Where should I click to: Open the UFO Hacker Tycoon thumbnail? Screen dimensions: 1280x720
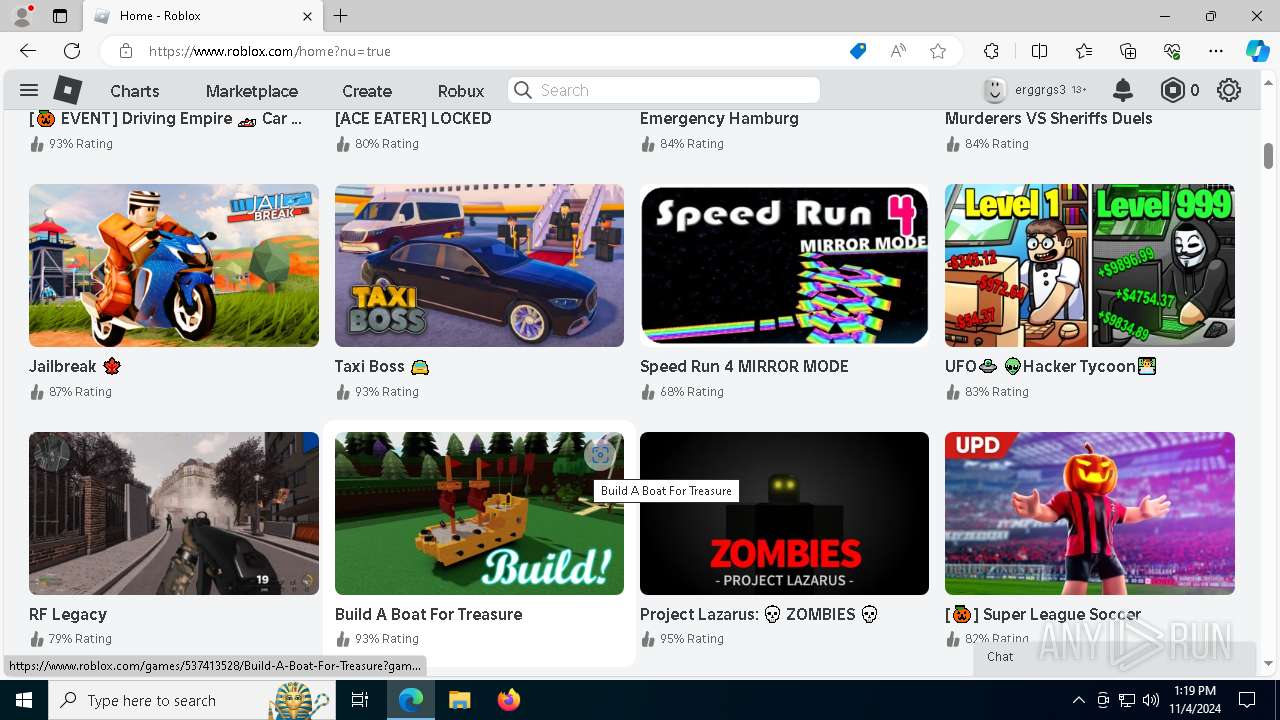click(x=1090, y=265)
